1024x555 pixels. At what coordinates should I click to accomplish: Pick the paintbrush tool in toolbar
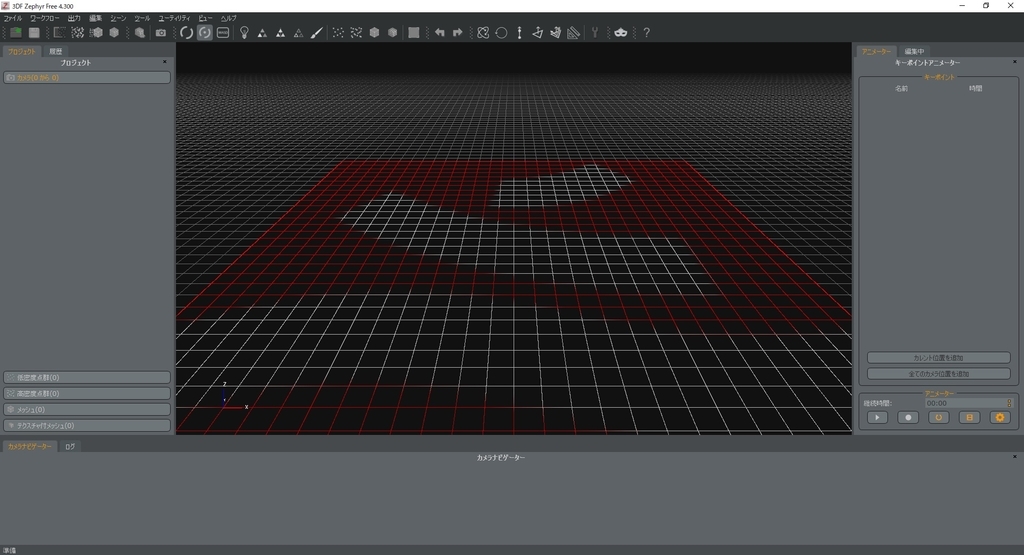[x=316, y=33]
